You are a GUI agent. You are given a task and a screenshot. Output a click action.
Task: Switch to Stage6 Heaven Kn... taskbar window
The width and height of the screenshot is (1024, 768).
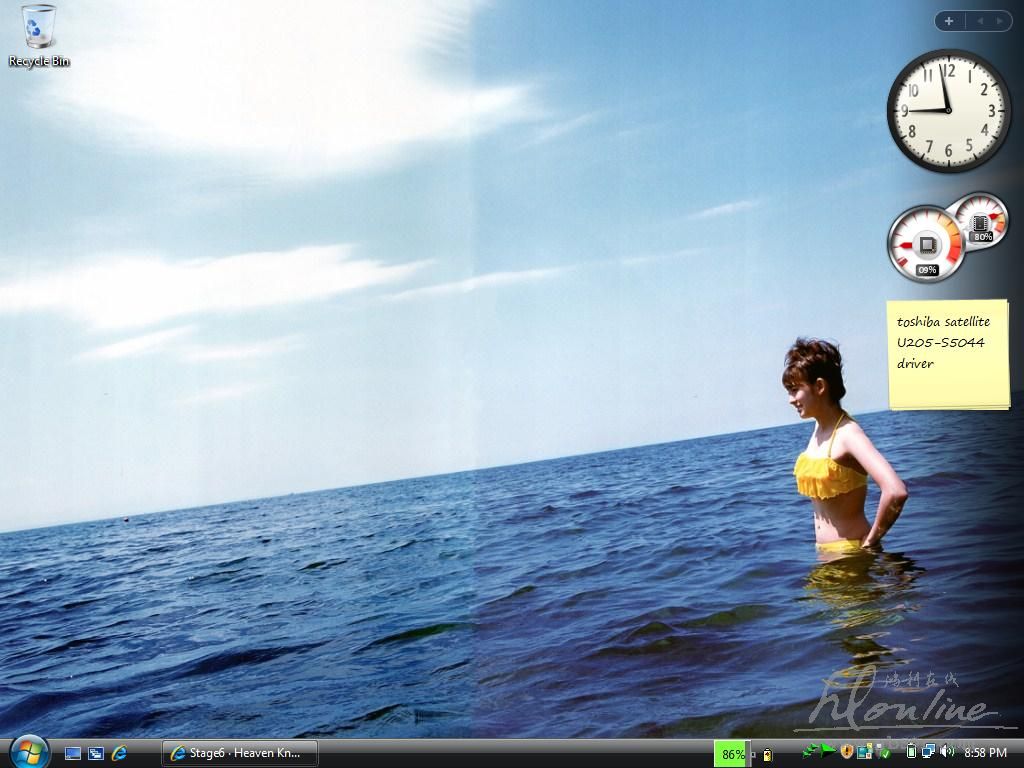click(240, 753)
